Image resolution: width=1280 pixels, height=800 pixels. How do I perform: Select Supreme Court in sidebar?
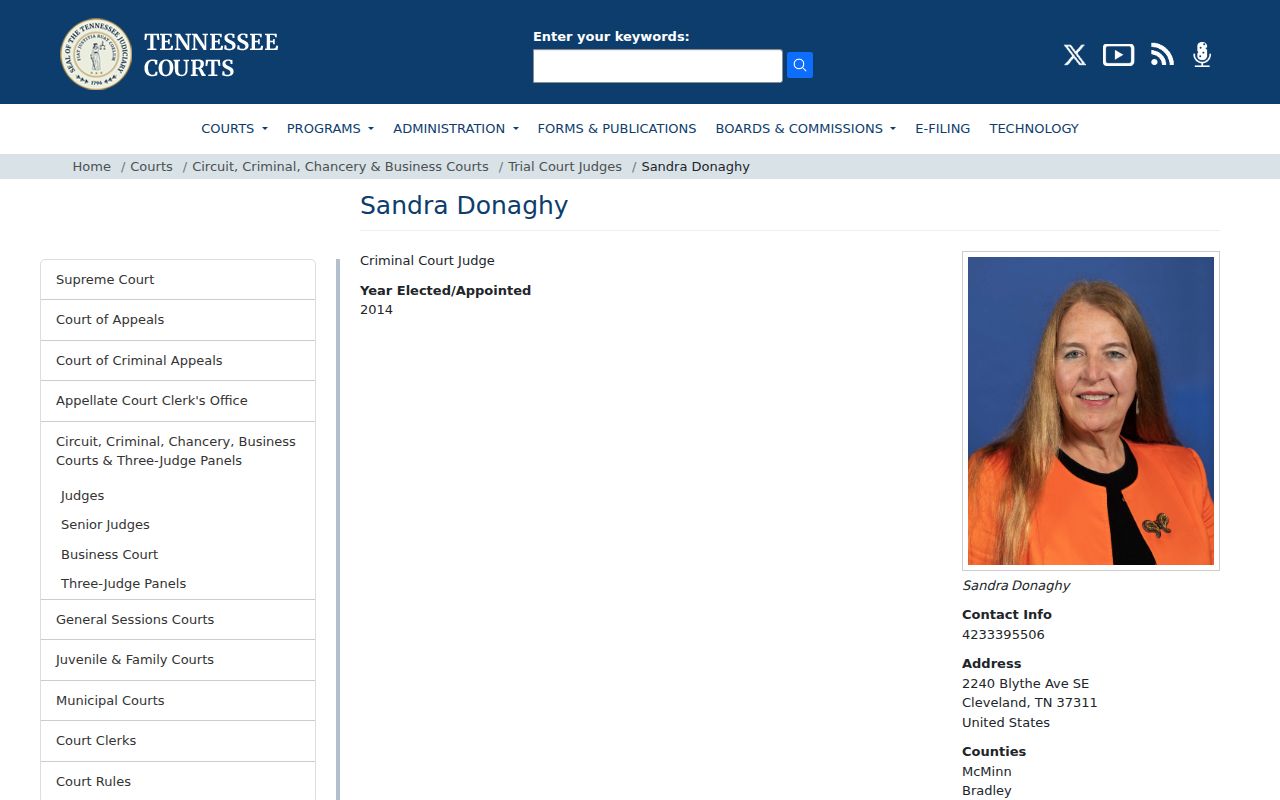click(x=178, y=280)
